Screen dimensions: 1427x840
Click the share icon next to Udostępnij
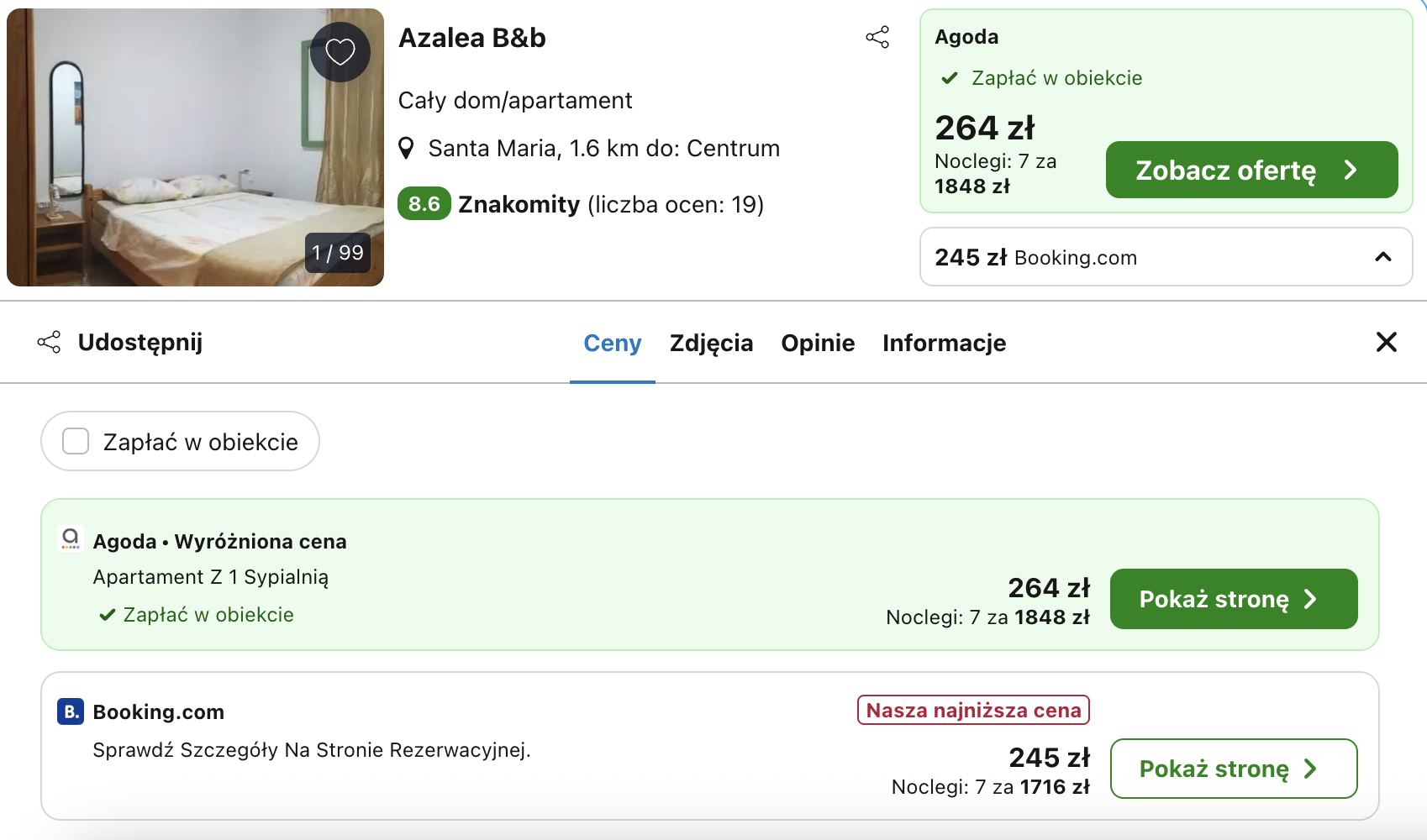coord(50,342)
